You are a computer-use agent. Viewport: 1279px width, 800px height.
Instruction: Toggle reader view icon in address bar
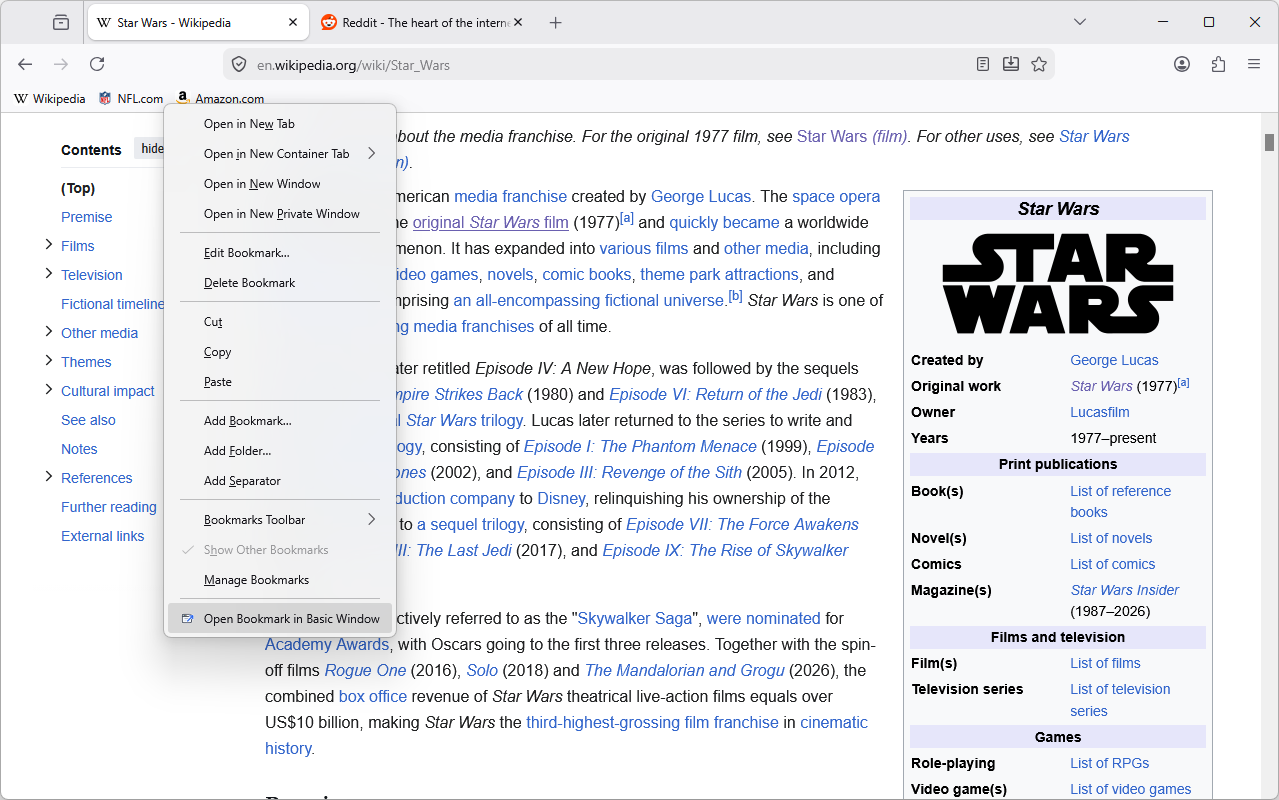pos(983,64)
